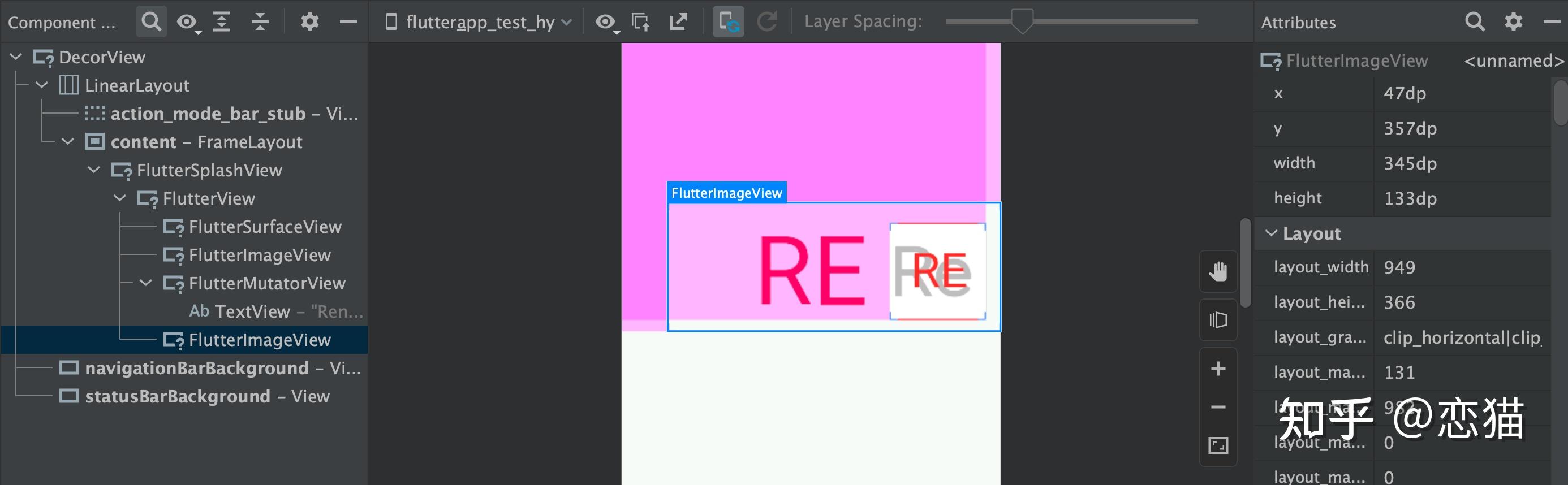Refresh the layout snapshot
1568x485 pixels.
(767, 22)
